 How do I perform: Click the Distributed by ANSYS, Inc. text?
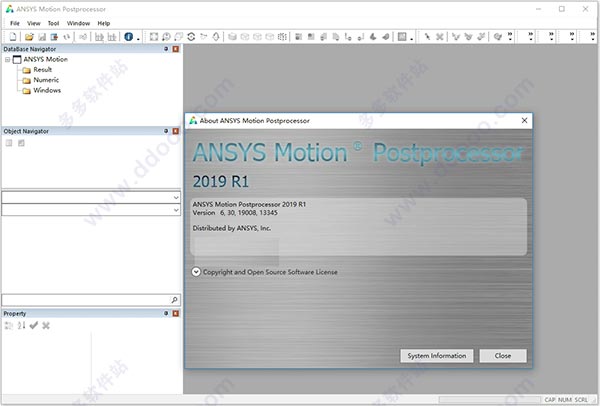tap(232, 228)
